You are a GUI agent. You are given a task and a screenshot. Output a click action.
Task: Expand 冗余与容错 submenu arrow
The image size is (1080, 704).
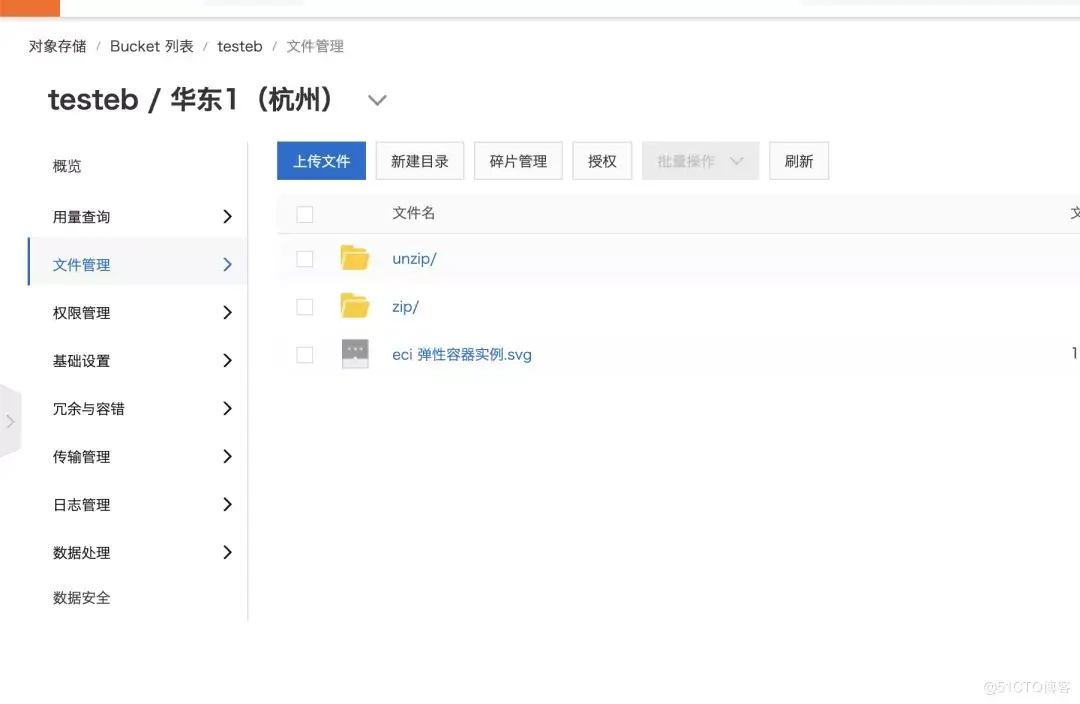[227, 408]
